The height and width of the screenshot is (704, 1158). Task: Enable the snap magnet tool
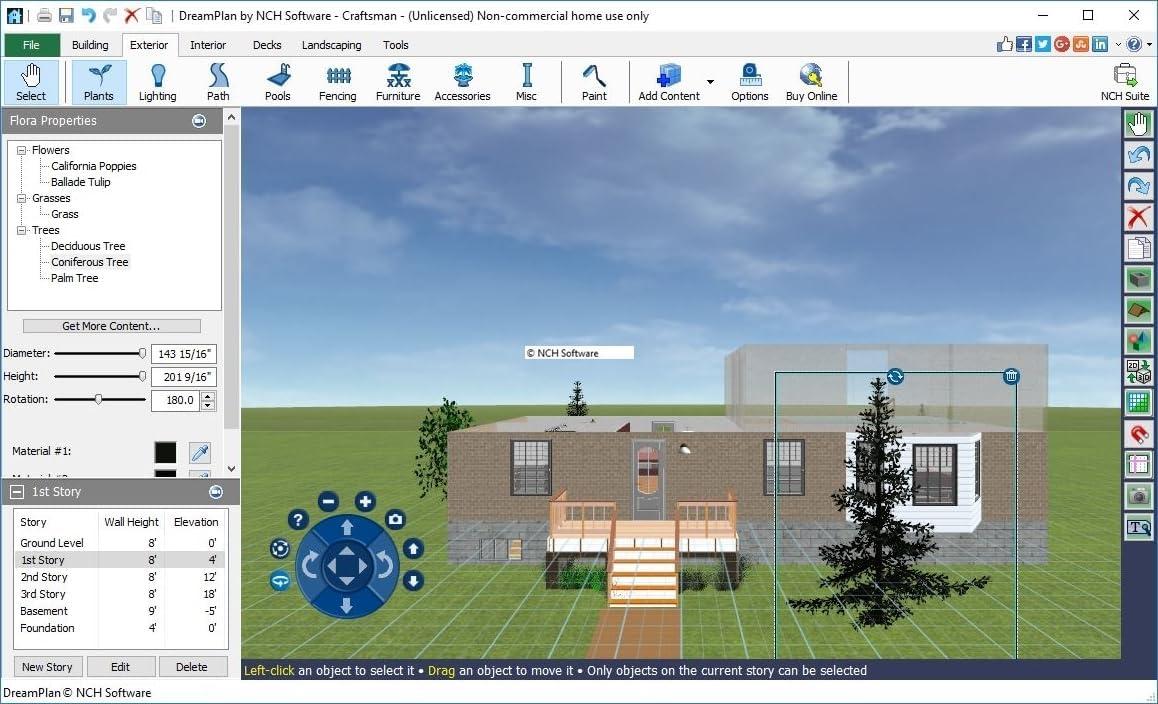1139,432
